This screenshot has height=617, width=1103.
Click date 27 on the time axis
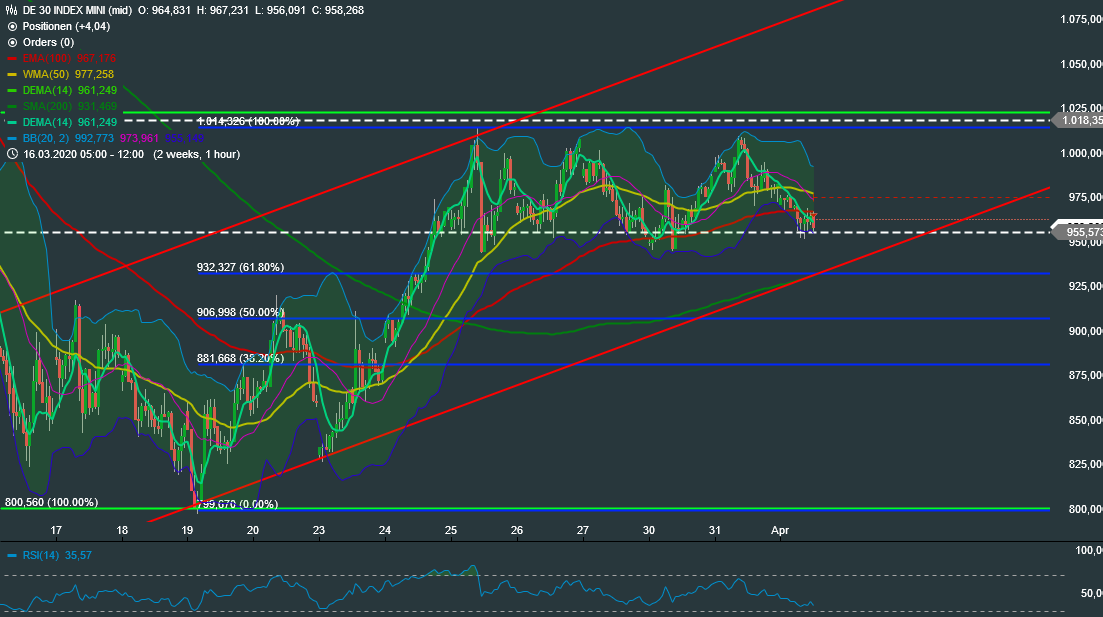point(582,530)
